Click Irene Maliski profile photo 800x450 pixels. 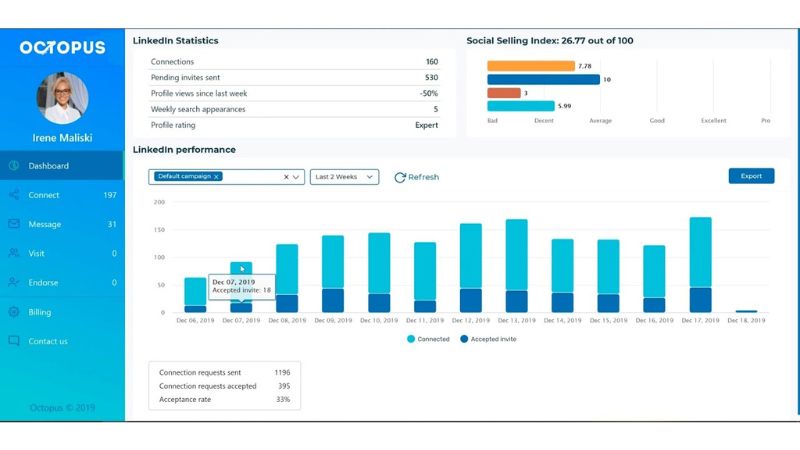pos(62,98)
